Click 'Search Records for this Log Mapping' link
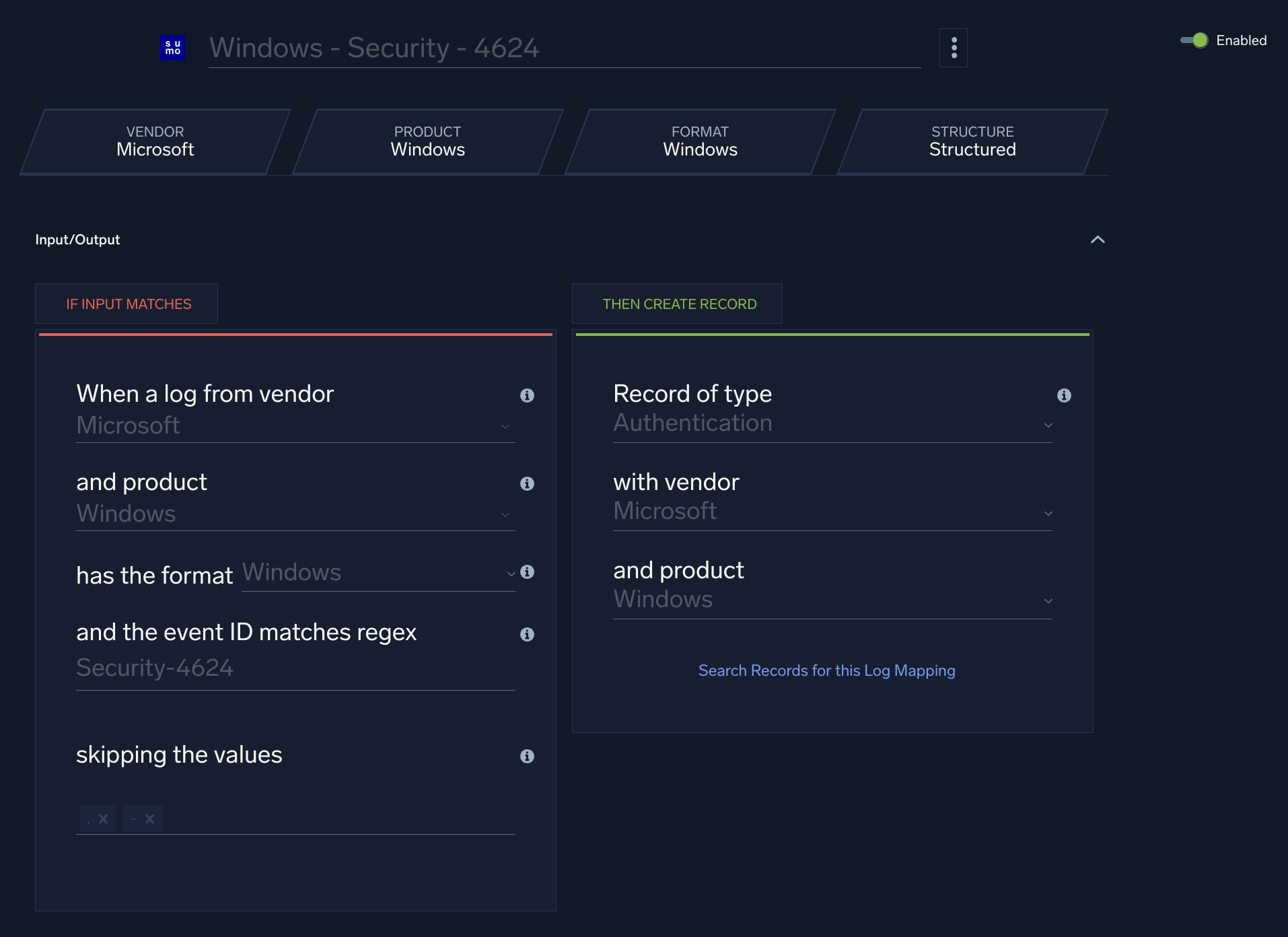 826,670
